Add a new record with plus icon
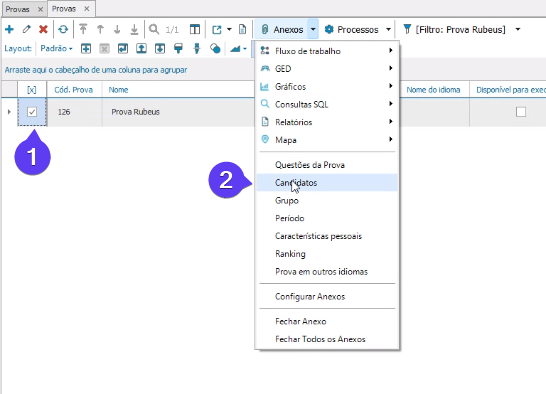The height and width of the screenshot is (394, 546). click(9, 29)
